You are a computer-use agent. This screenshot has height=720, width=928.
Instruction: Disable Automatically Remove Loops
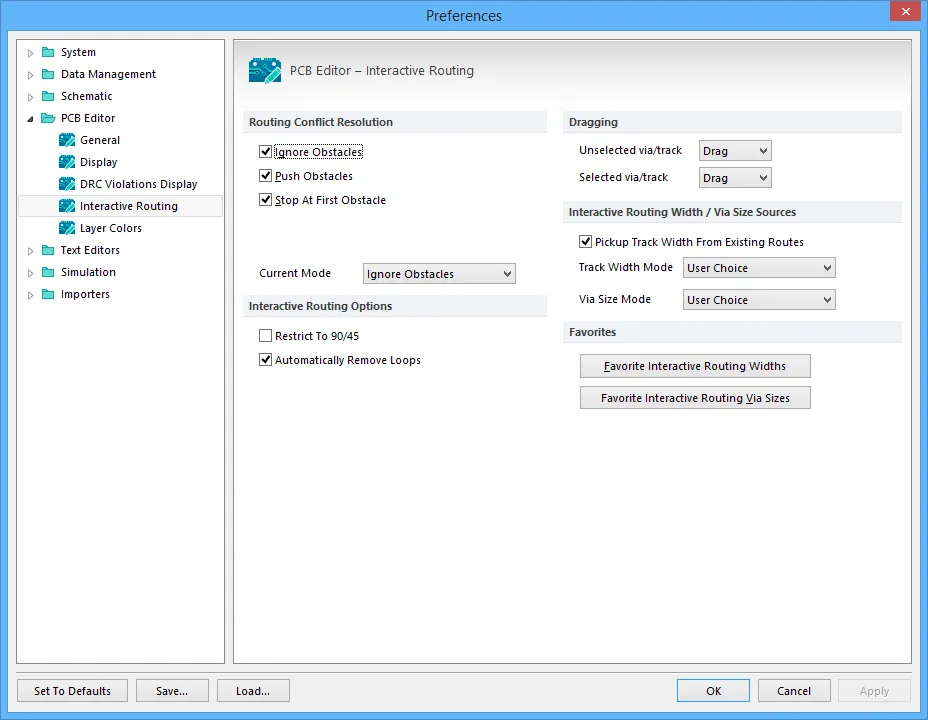pos(266,360)
